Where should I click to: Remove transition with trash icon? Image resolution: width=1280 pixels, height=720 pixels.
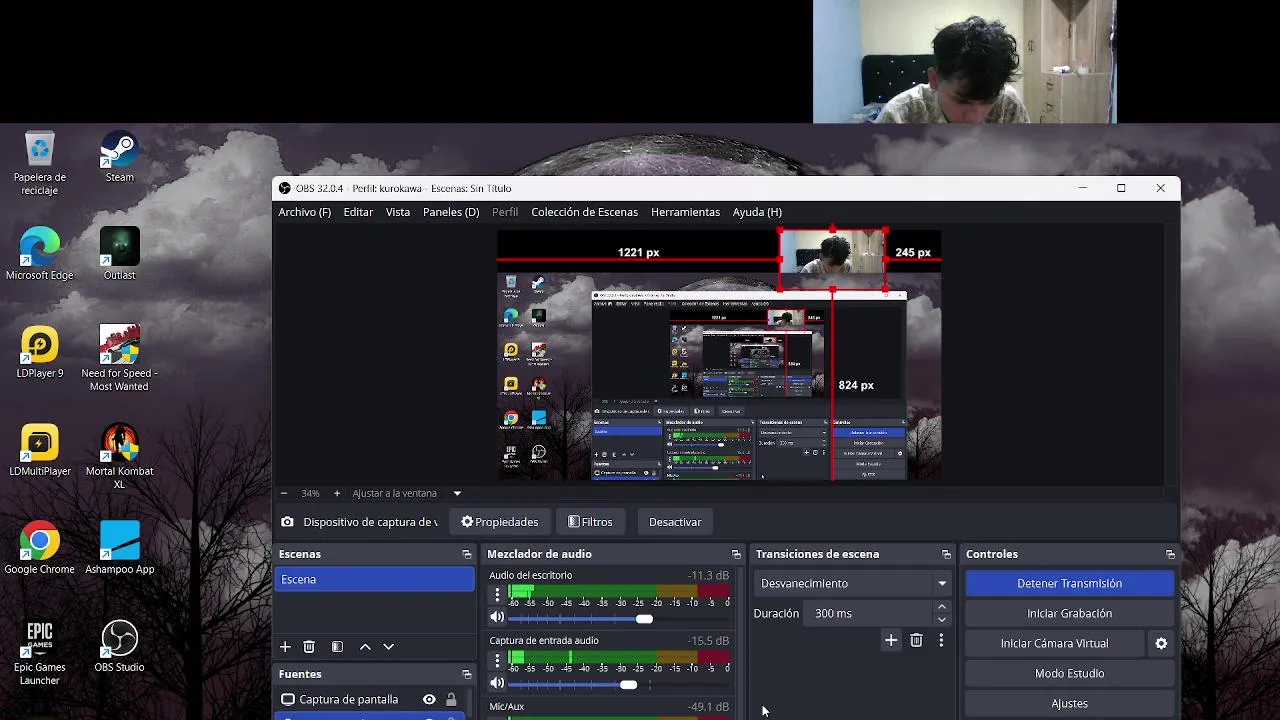pos(916,640)
